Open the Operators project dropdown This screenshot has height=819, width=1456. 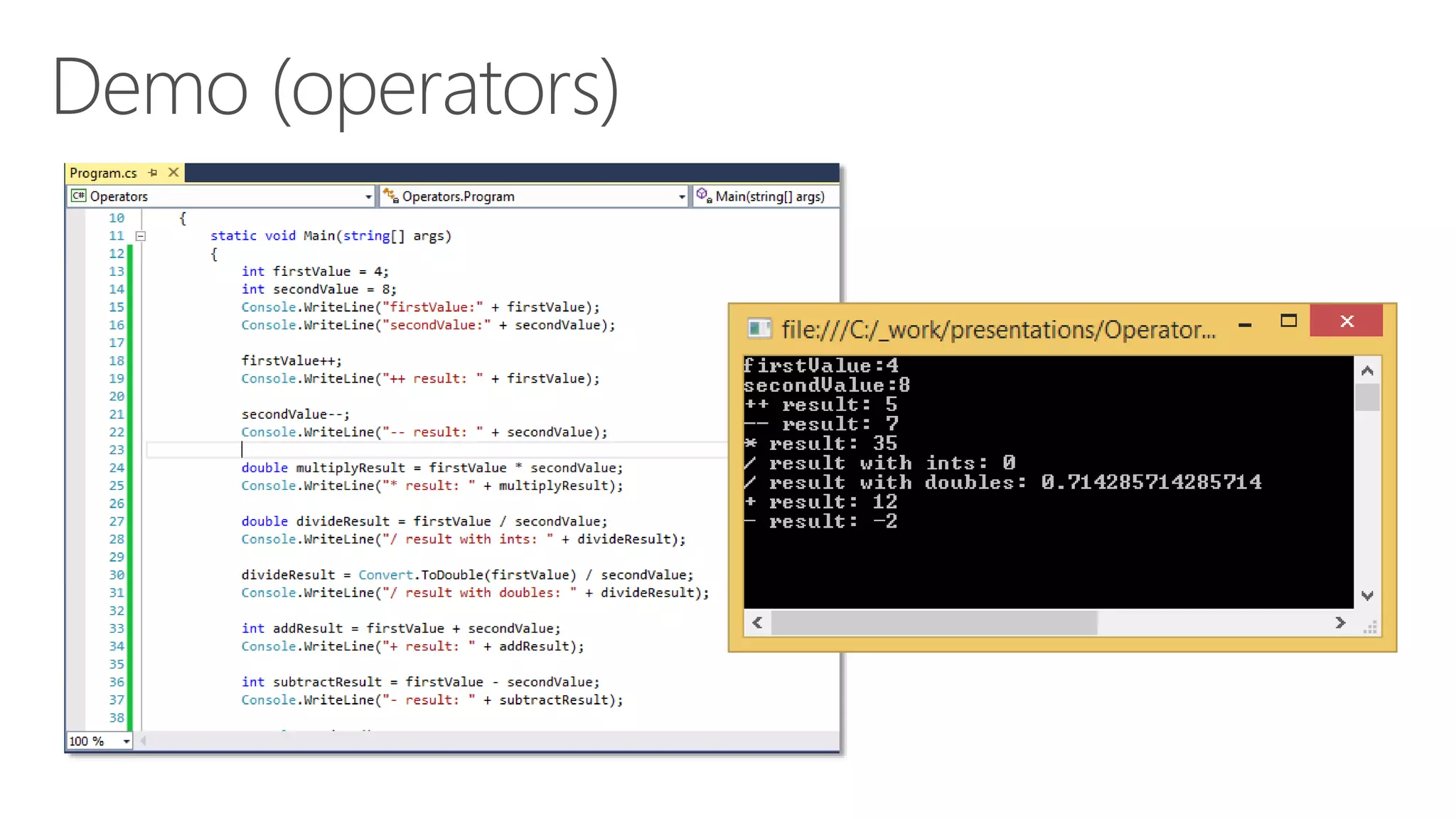point(368,197)
